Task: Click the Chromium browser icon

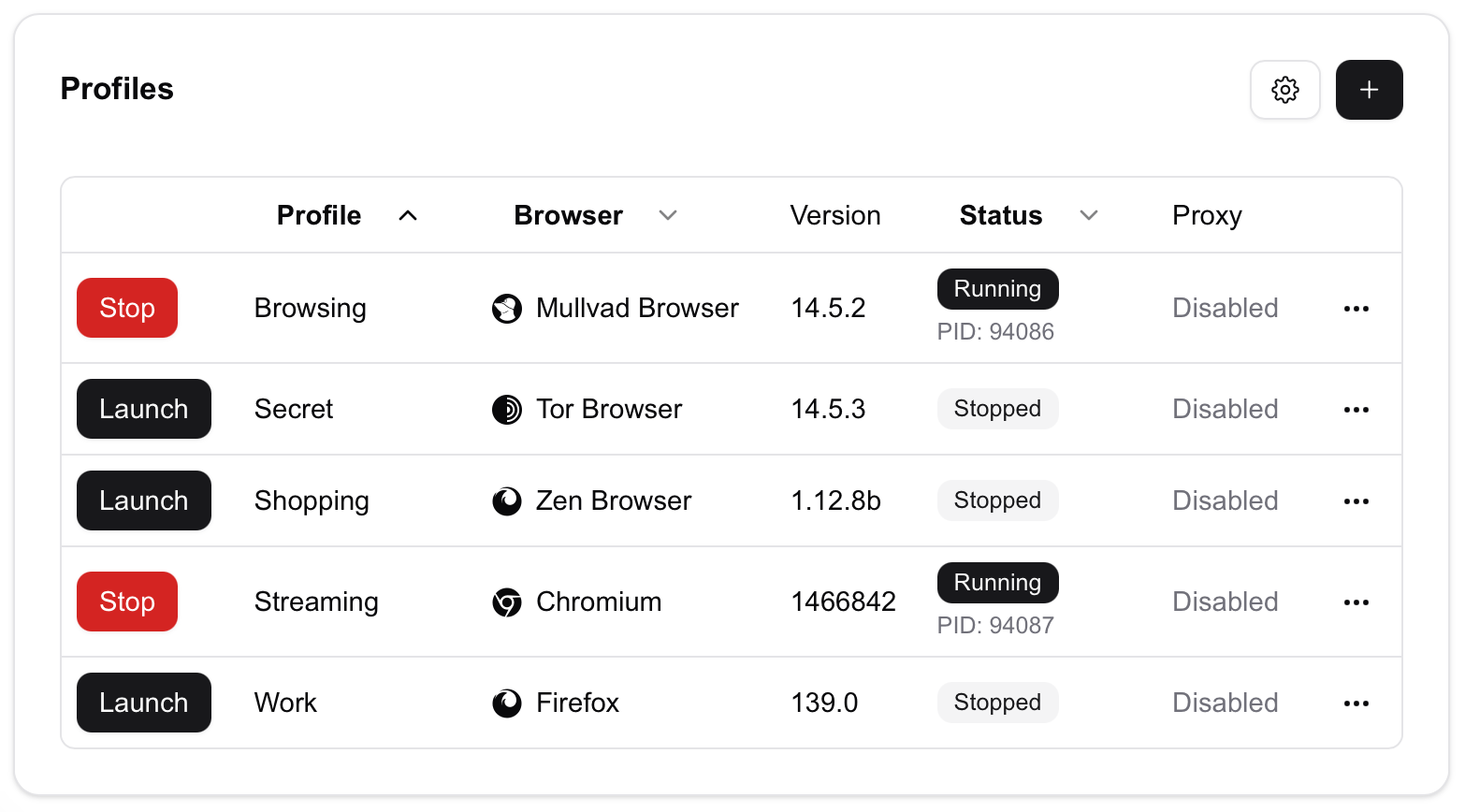Action: point(507,602)
